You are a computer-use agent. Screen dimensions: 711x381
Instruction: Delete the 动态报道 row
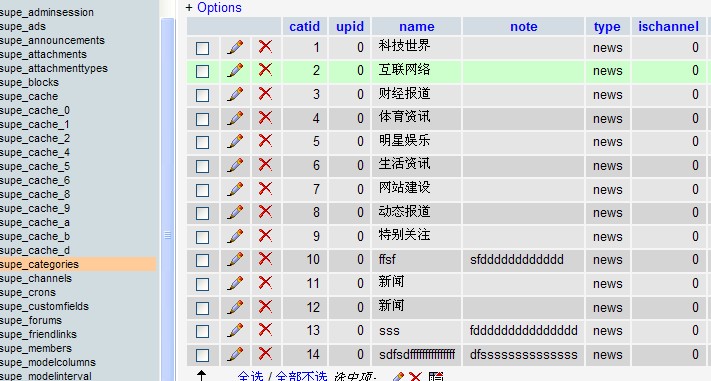pyautogui.click(x=265, y=212)
